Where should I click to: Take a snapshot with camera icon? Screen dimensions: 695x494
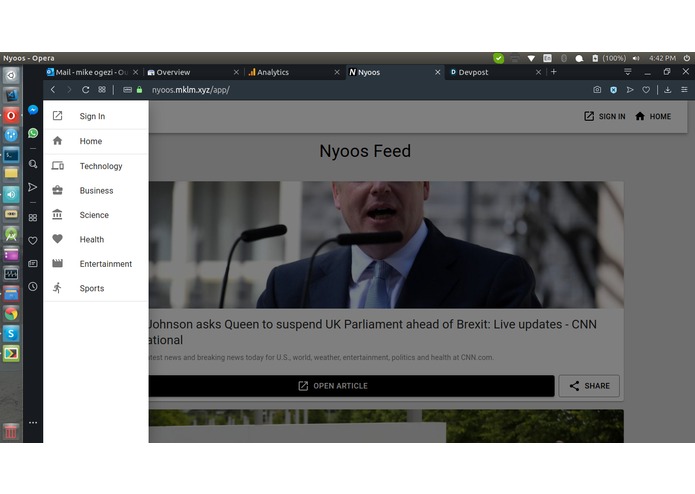coord(597,89)
